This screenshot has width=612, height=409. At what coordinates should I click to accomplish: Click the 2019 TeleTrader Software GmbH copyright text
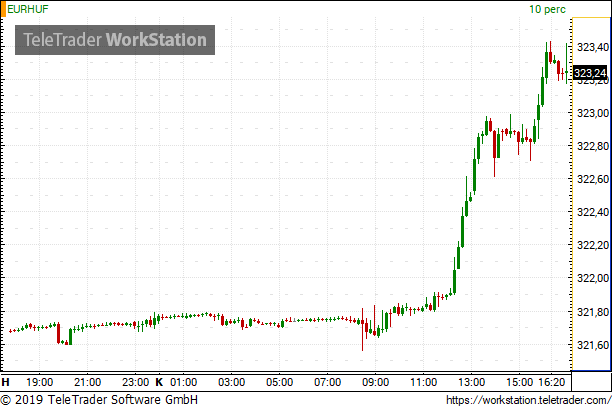click(x=99, y=400)
